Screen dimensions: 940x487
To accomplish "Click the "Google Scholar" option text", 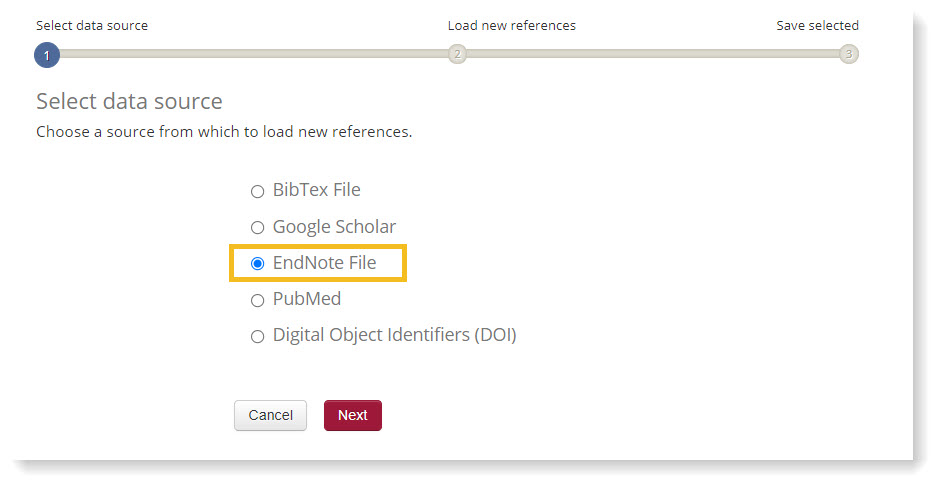I will click(x=334, y=227).
